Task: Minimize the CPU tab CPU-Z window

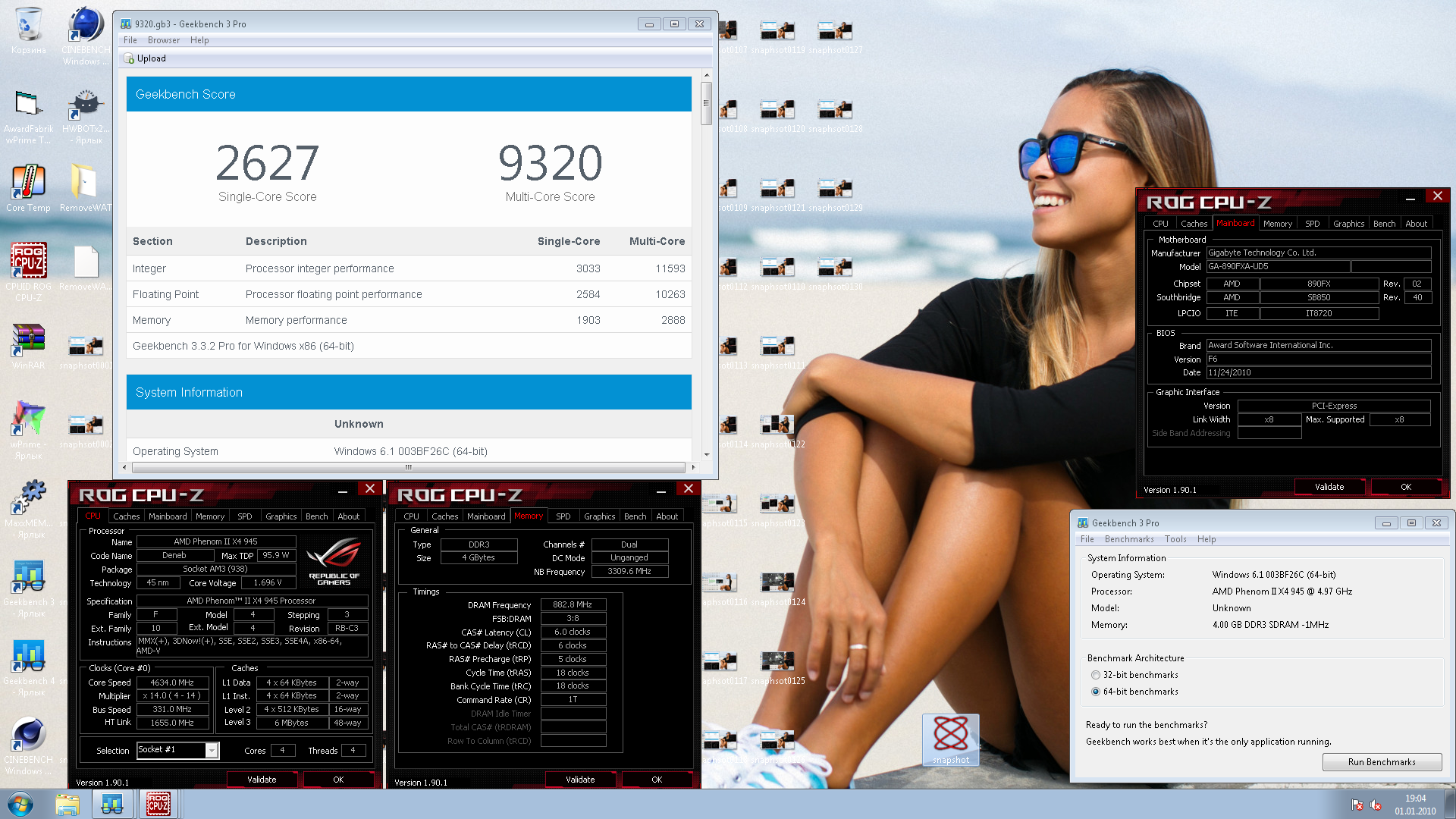Action: pos(343,491)
